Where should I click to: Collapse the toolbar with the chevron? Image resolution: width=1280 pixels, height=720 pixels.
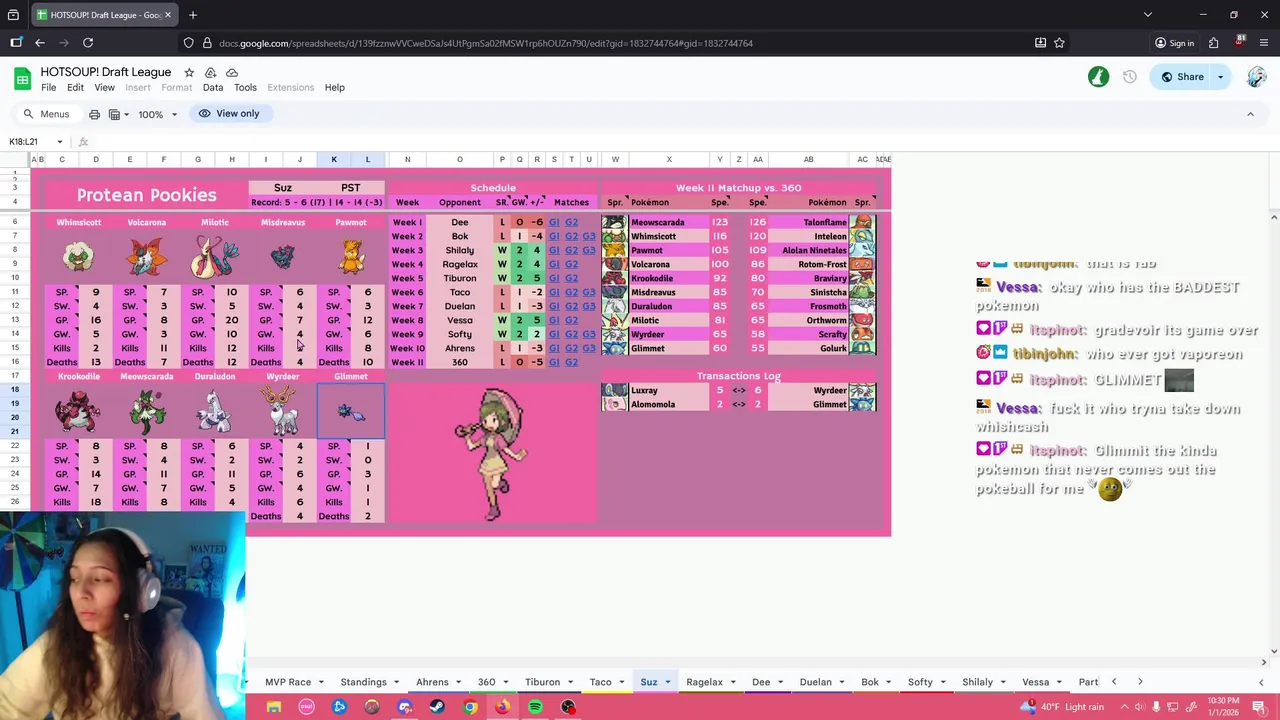coord(1250,114)
